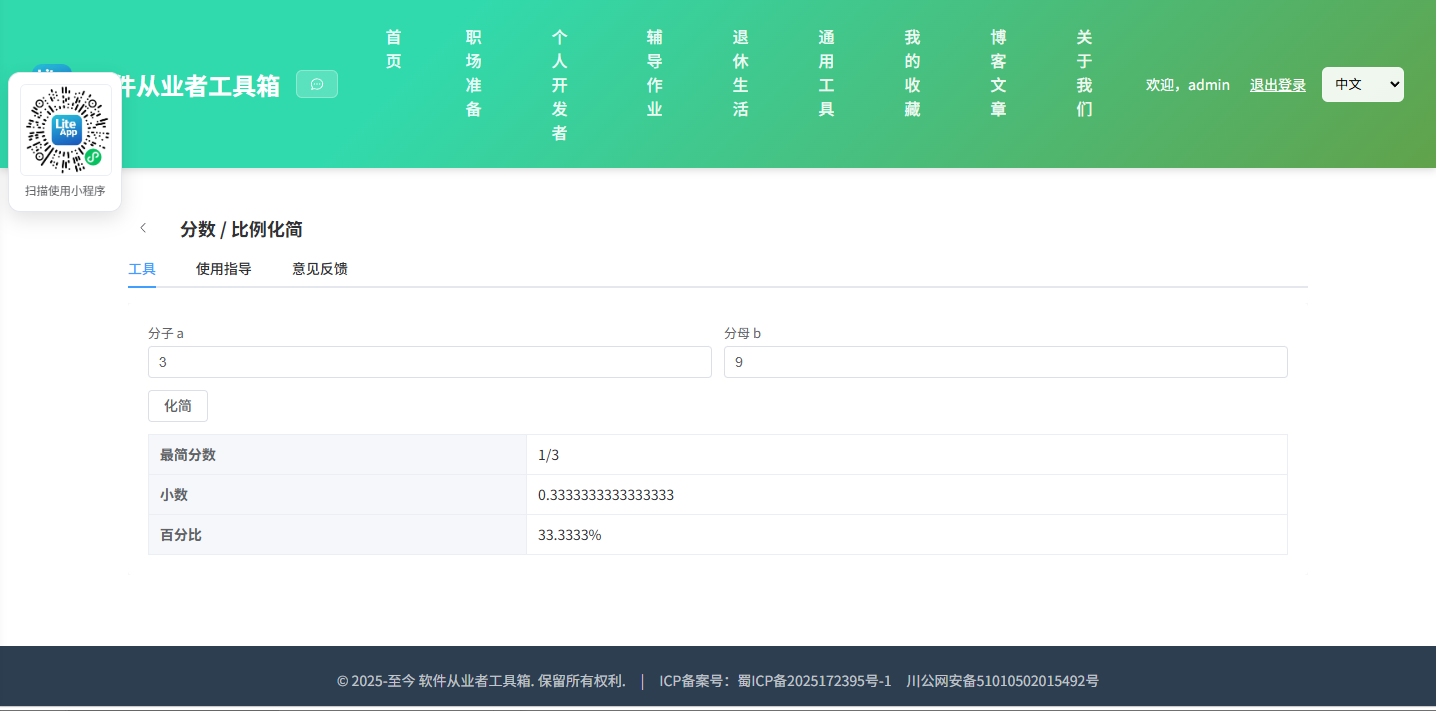Open the 退休生活 navigation item
Screen dimensions: 1436x711
pos(741,73)
